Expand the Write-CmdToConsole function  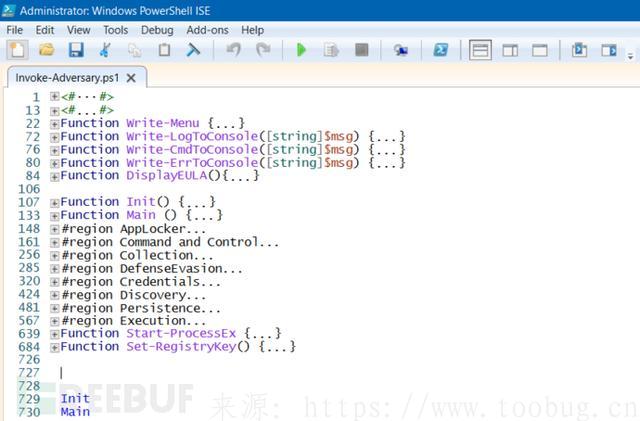(55, 150)
